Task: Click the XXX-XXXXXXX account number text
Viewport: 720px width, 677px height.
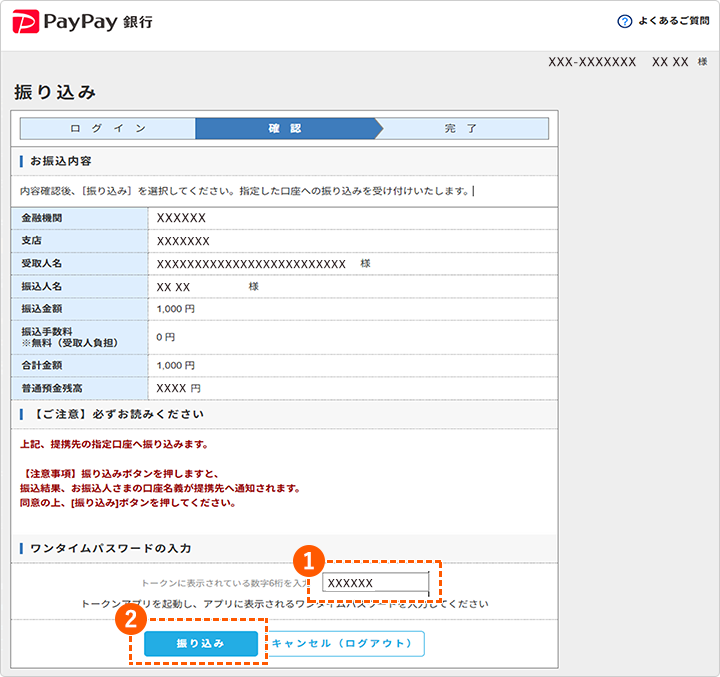Action: click(x=592, y=62)
